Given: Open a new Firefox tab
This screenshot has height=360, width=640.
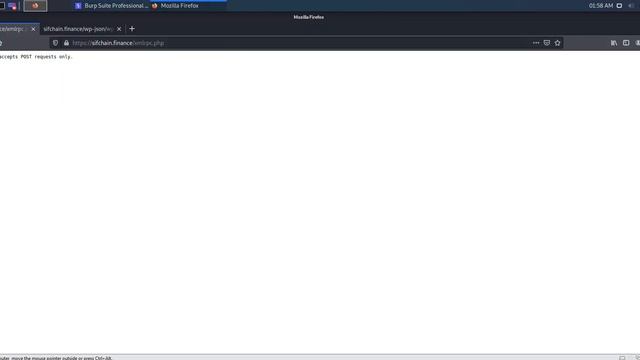Looking at the screenshot, I should click(x=132, y=29).
